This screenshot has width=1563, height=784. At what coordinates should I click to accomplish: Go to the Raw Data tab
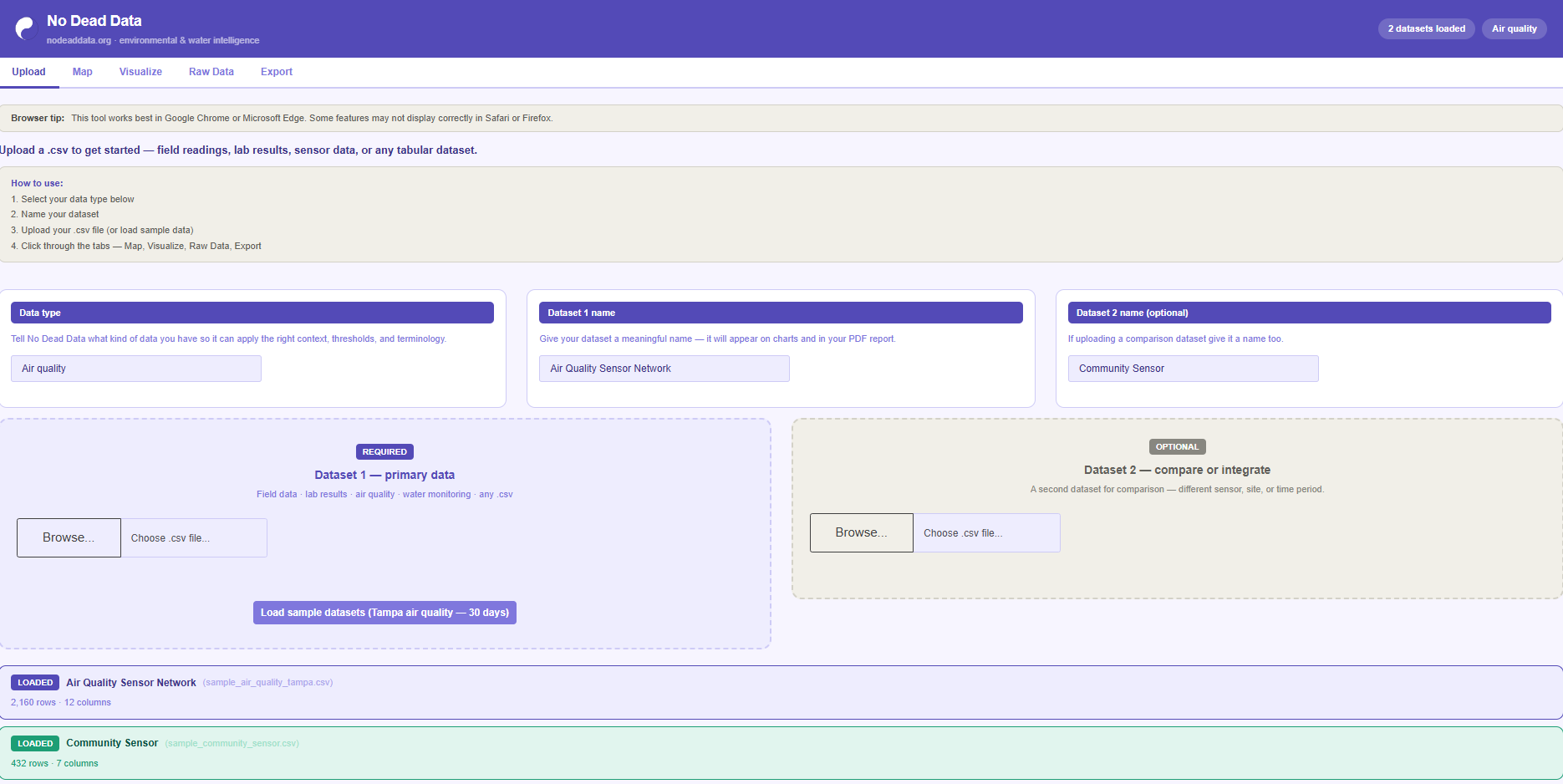tap(211, 72)
